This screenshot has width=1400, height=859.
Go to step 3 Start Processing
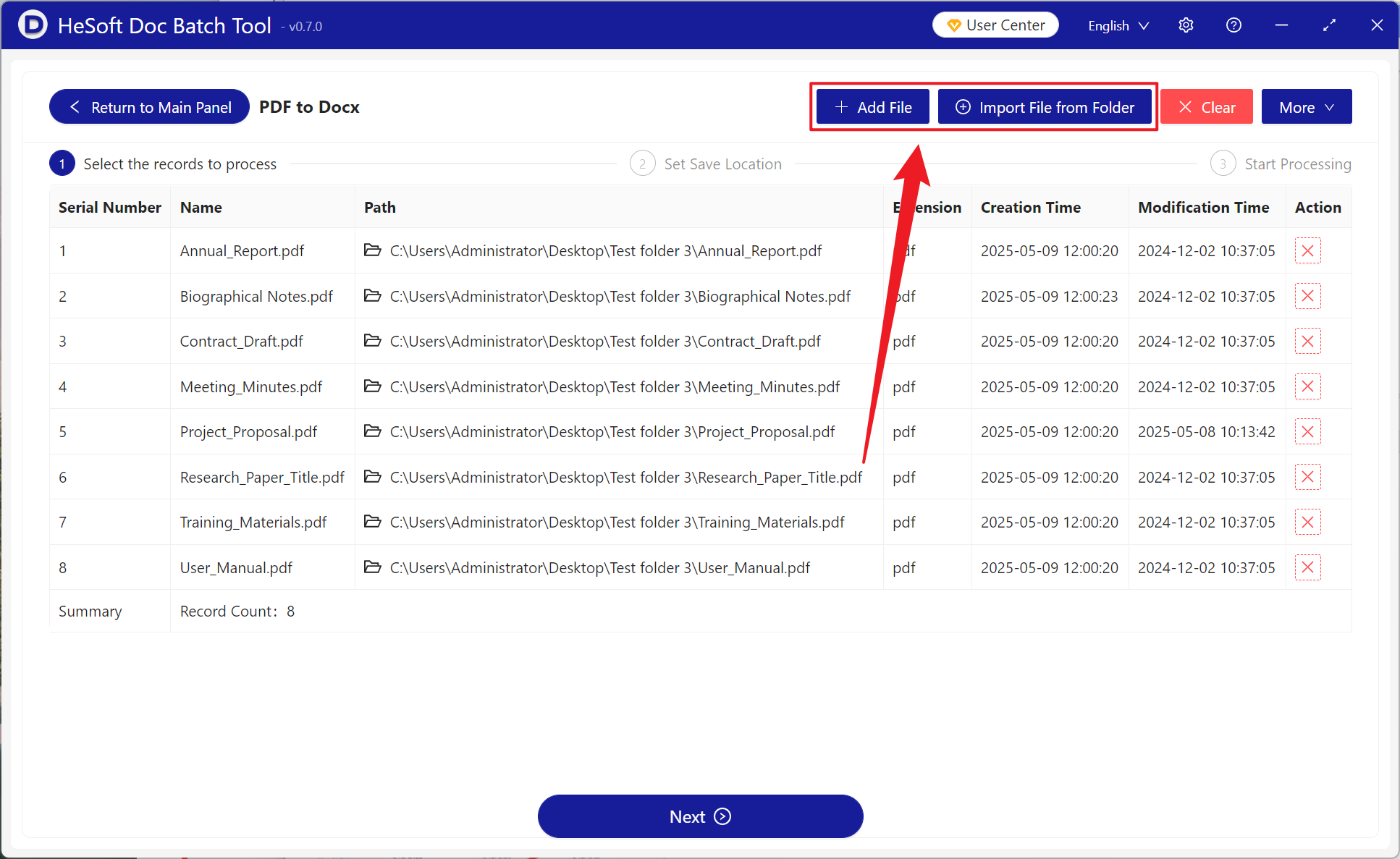(1281, 164)
